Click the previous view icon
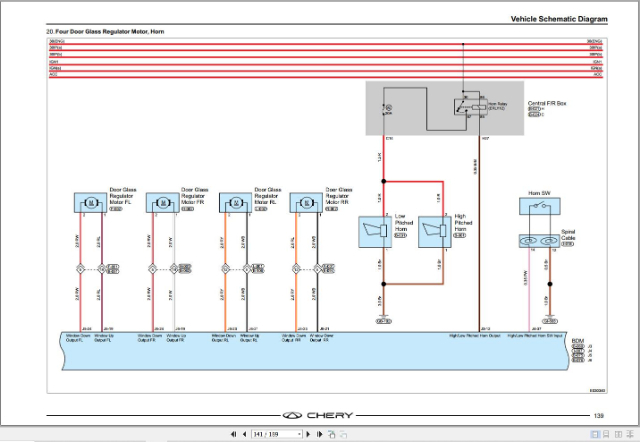 331,434
